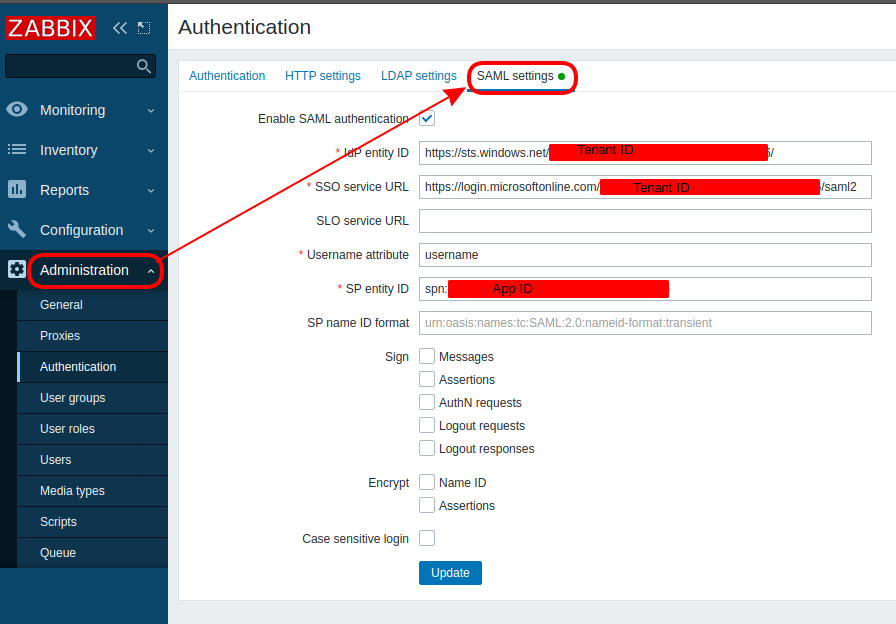Click the Reports bar-chart icon
Viewport: 896px width, 624px height.
coord(17,189)
